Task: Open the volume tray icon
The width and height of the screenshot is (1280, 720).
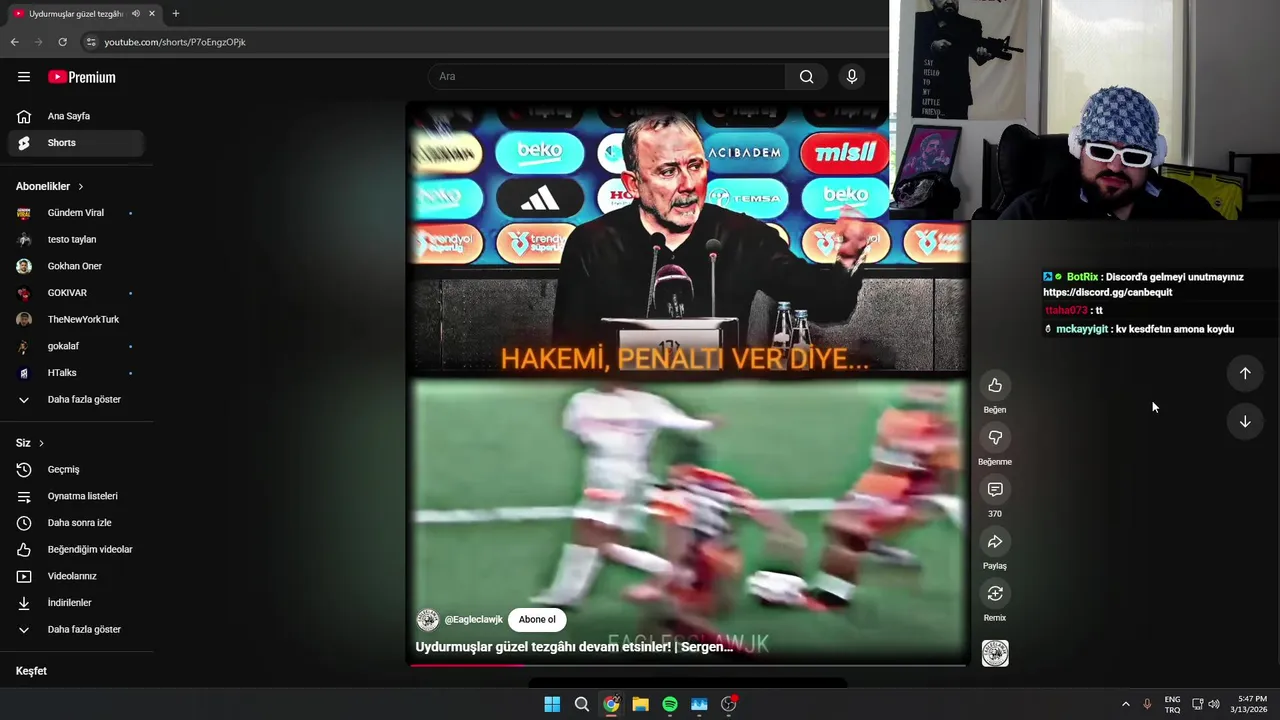Action: pos(1214,704)
